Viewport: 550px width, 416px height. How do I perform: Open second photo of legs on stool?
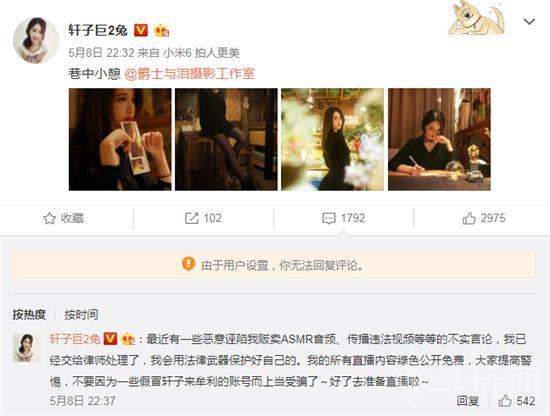[226, 139]
